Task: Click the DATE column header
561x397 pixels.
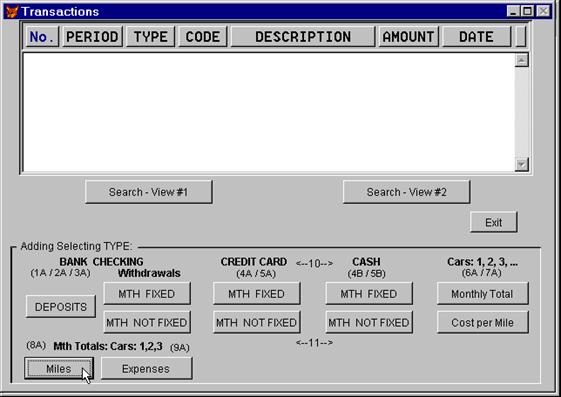Action: click(x=476, y=36)
